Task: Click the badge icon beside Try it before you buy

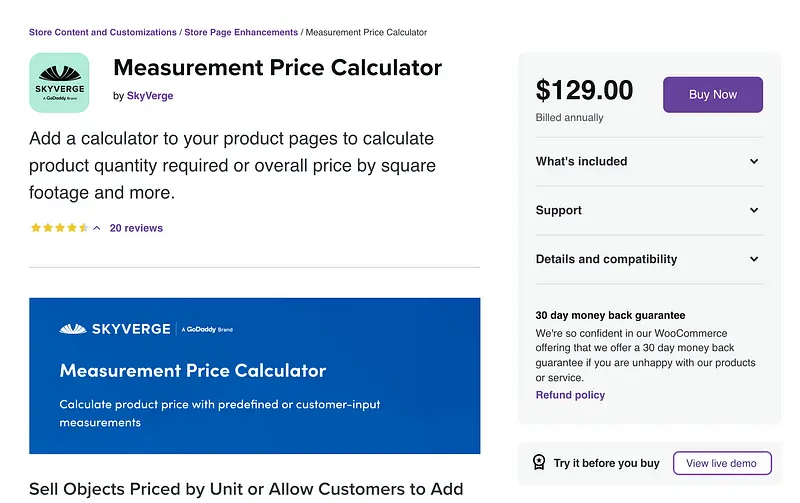Action: click(539, 463)
